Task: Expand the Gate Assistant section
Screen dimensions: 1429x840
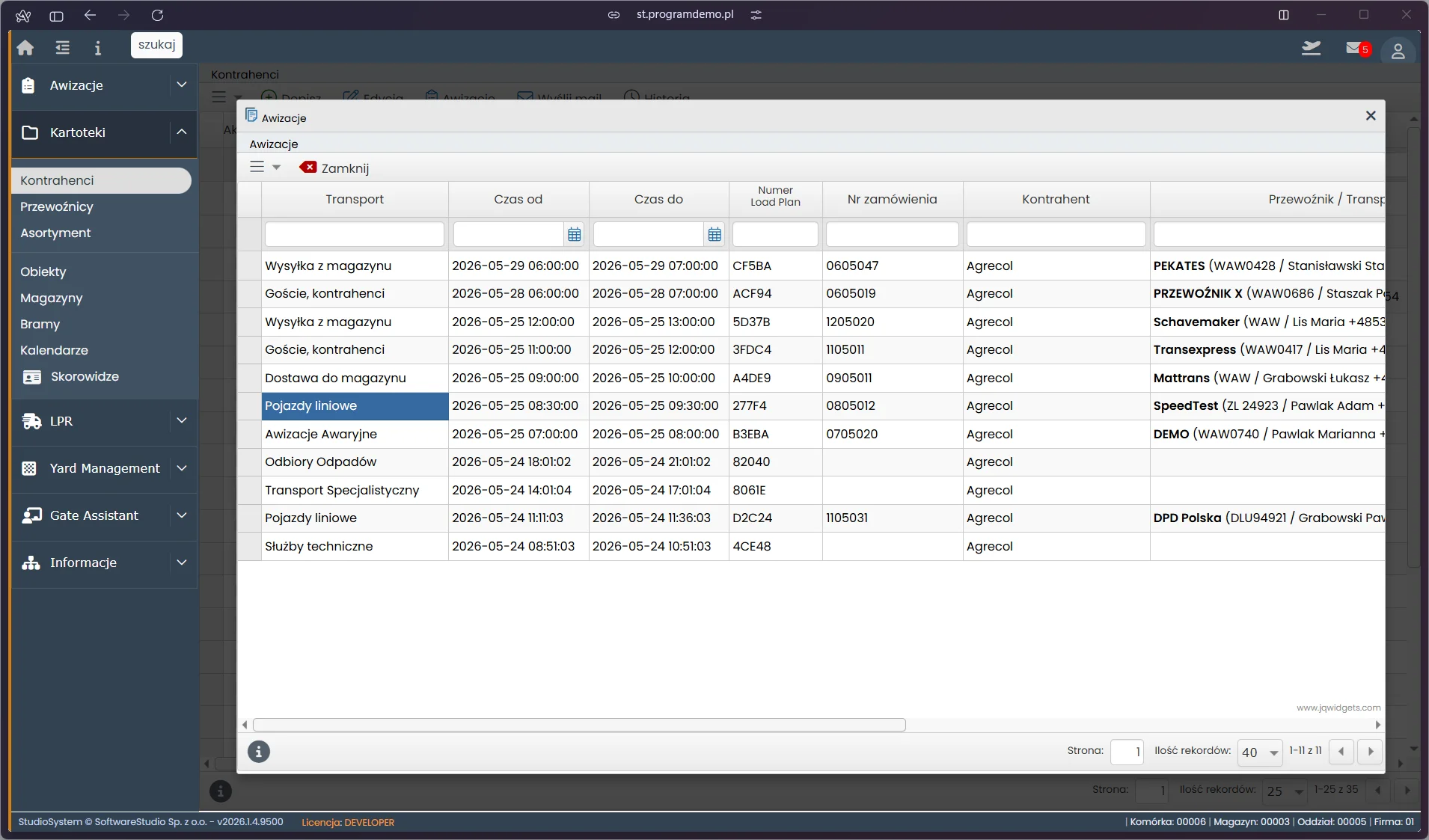Action: pyautogui.click(x=181, y=515)
